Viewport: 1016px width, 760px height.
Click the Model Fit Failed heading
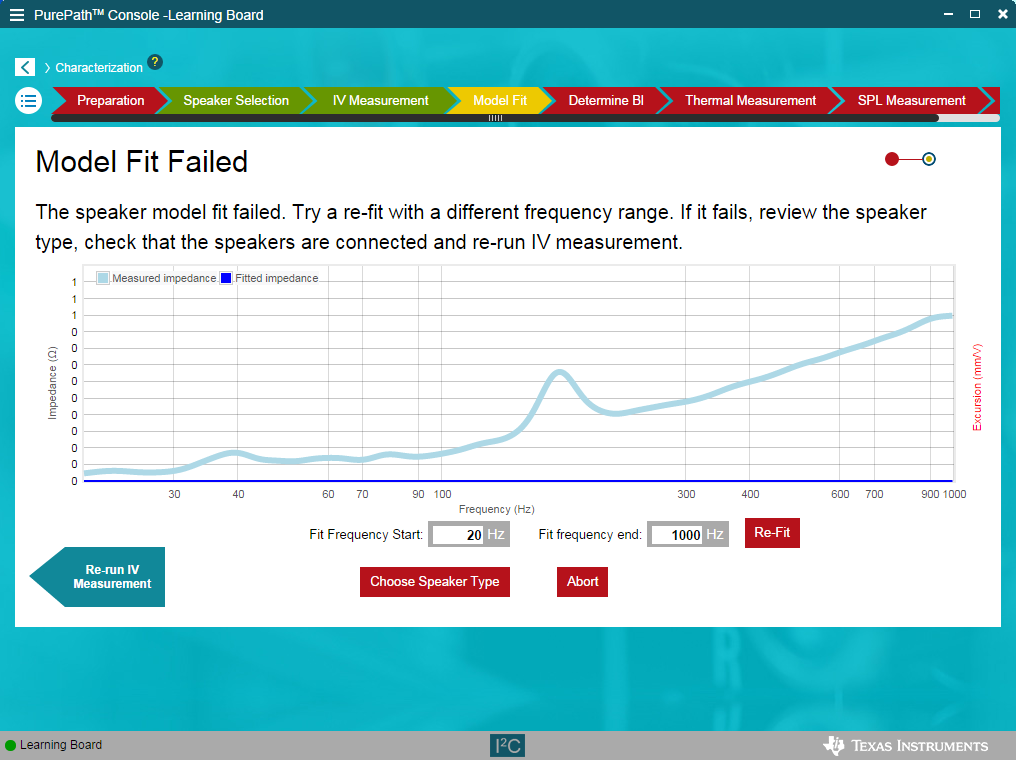[x=141, y=162]
